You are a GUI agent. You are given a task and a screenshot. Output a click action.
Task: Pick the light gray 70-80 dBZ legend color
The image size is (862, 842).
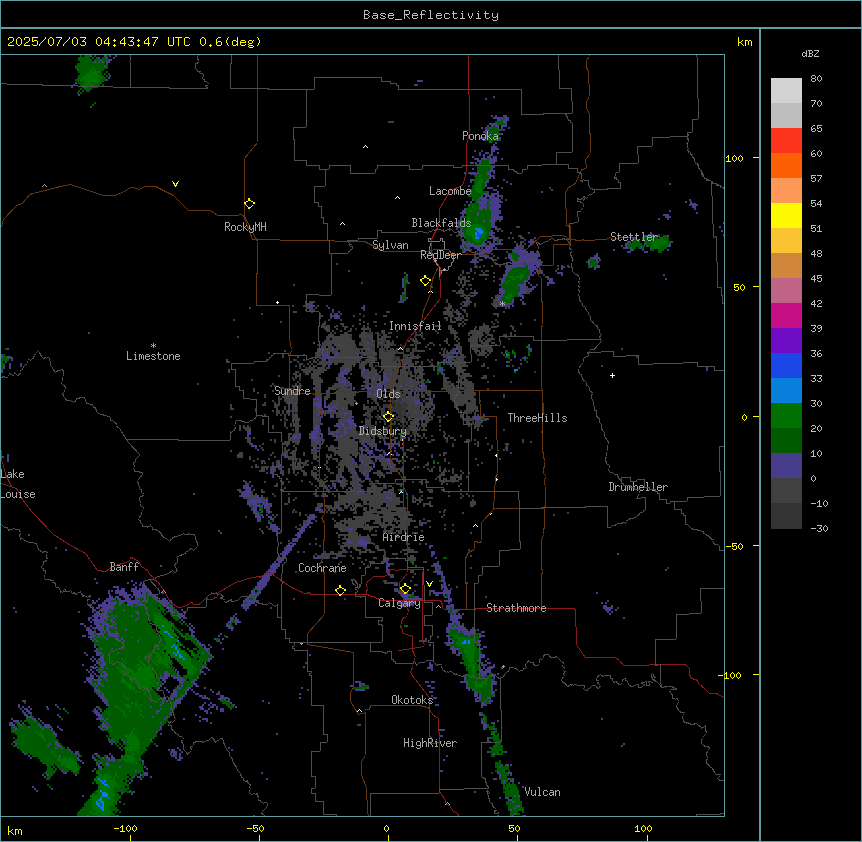[786, 91]
